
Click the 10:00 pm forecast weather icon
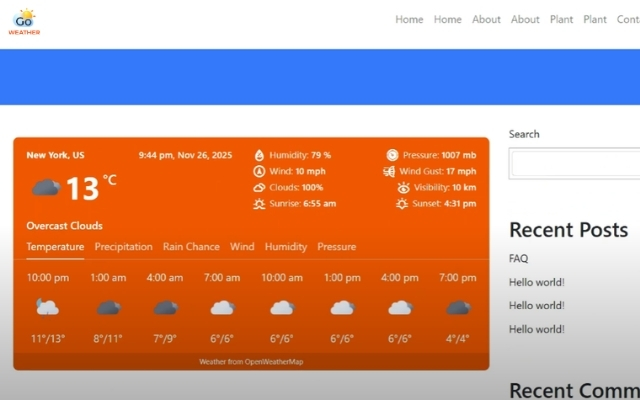pyautogui.click(x=47, y=308)
